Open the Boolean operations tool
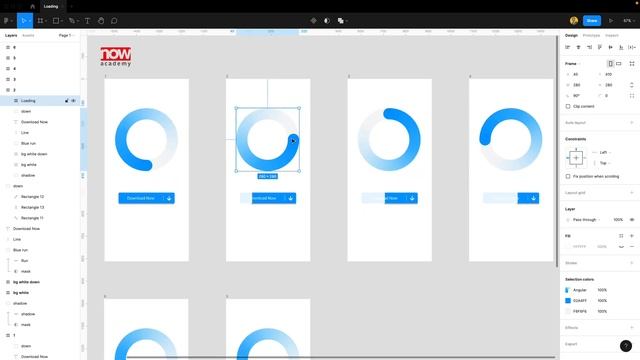The height and width of the screenshot is (360, 640). tap(341, 20)
